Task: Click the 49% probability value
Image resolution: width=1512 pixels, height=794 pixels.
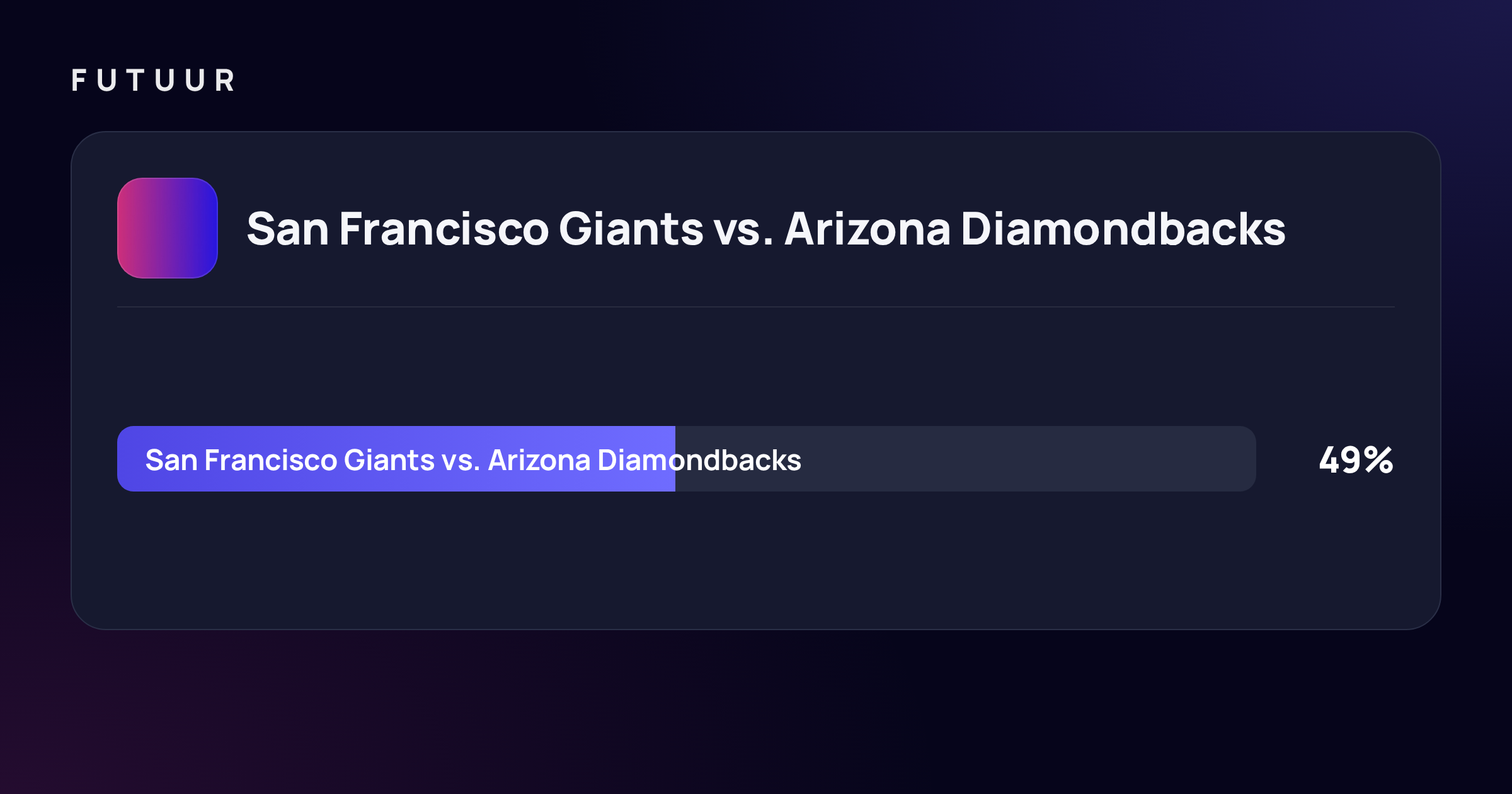Action: click(x=1356, y=460)
